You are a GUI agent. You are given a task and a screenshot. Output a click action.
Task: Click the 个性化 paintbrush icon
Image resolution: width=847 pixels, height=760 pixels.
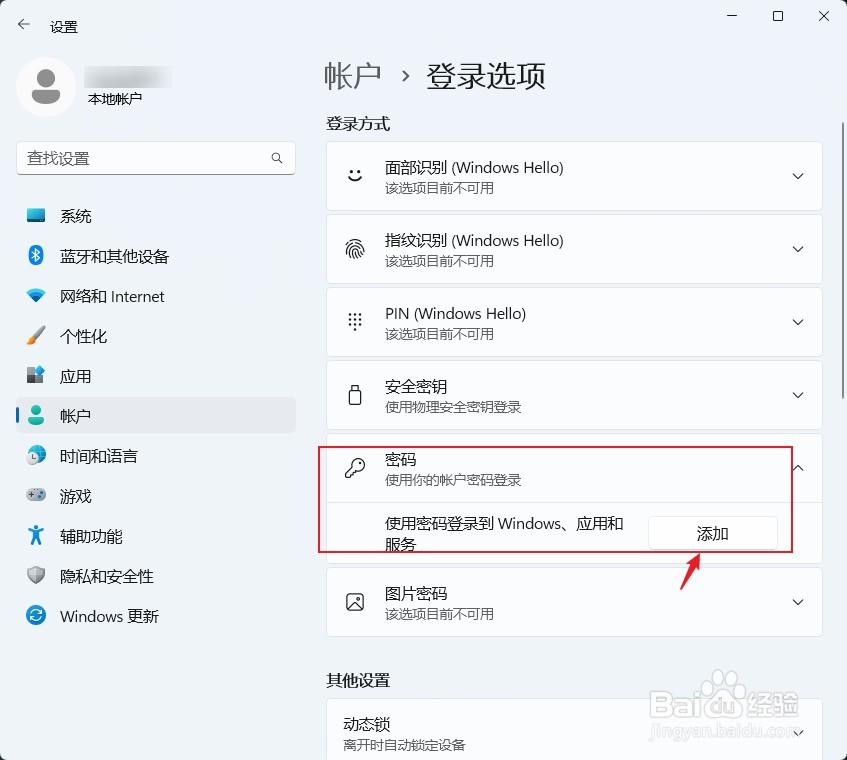pyautogui.click(x=36, y=335)
